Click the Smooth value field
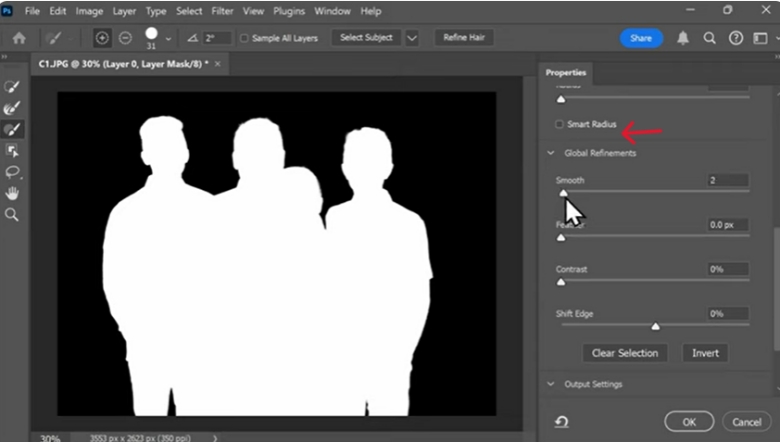 click(x=728, y=180)
